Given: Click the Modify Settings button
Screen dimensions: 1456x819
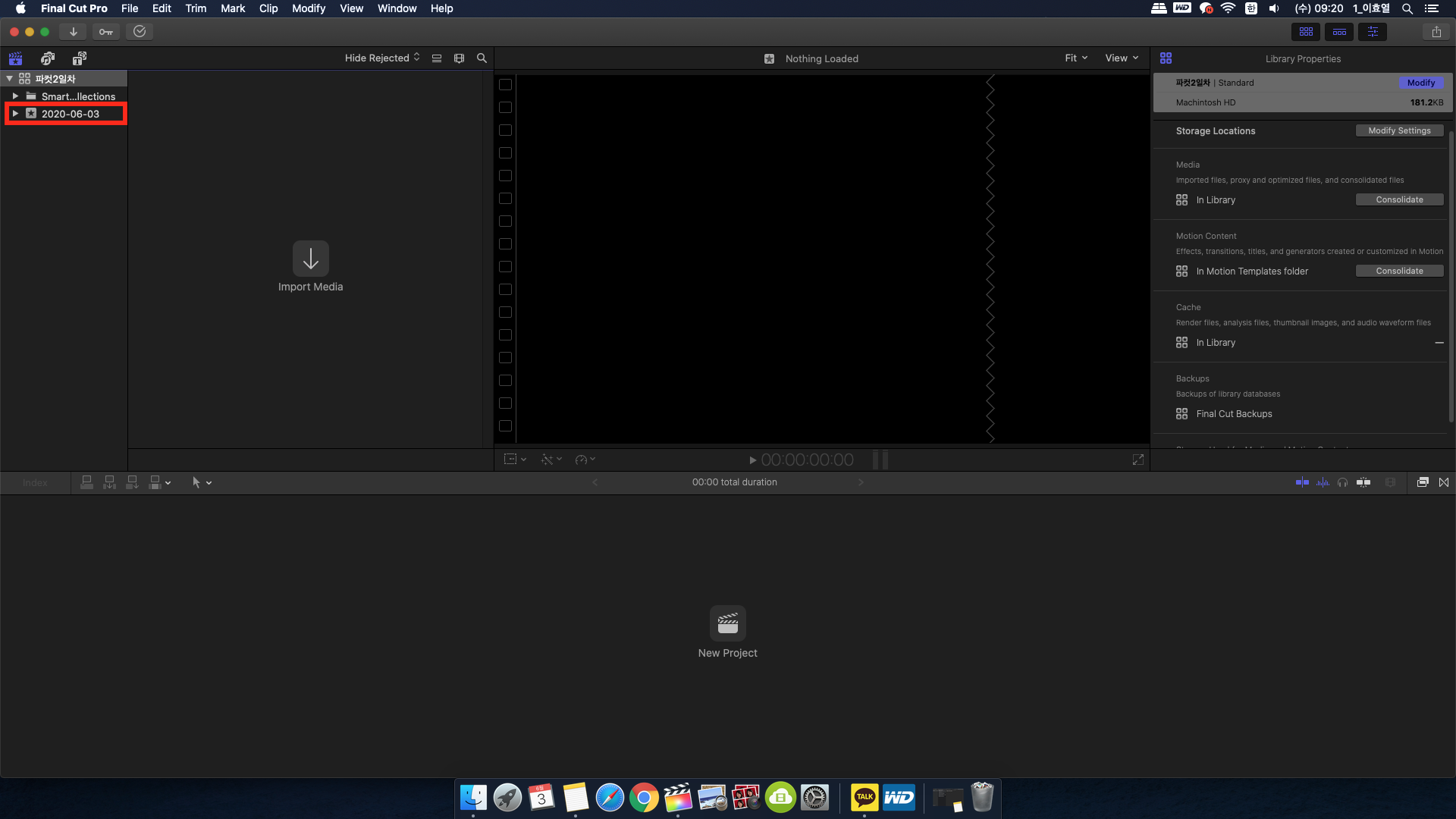Looking at the screenshot, I should pos(1399,131).
